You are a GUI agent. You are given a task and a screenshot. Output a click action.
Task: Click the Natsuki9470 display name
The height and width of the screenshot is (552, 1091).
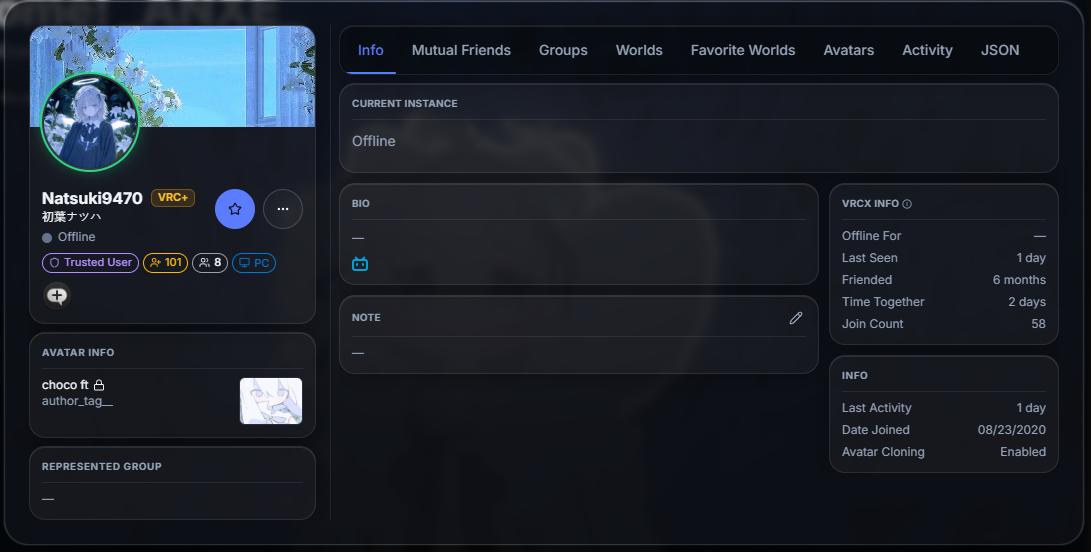92,198
